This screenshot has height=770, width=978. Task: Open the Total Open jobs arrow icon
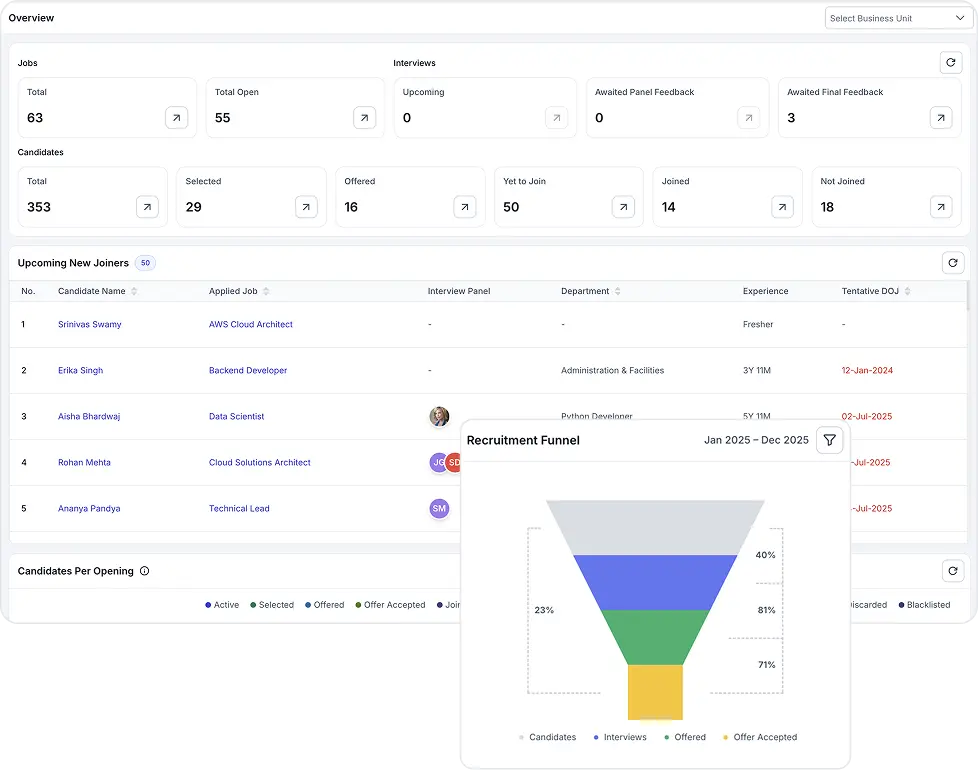pos(364,118)
